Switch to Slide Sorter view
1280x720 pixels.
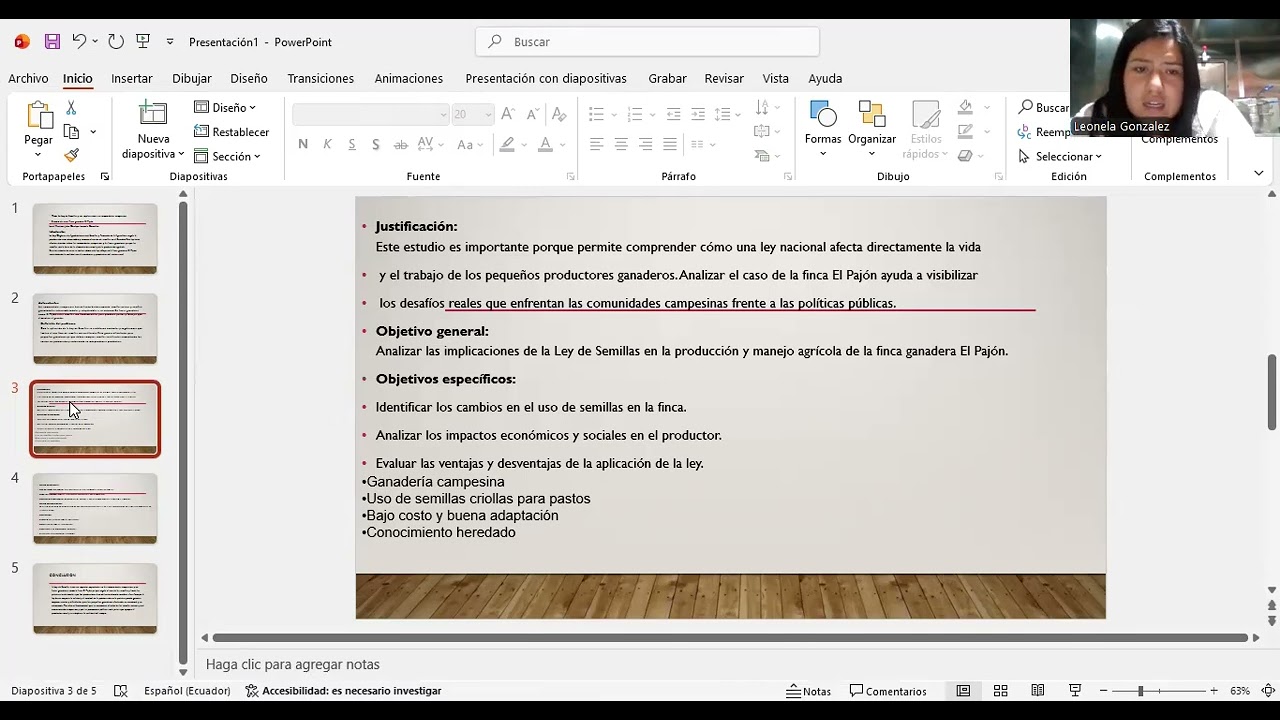click(1000, 691)
